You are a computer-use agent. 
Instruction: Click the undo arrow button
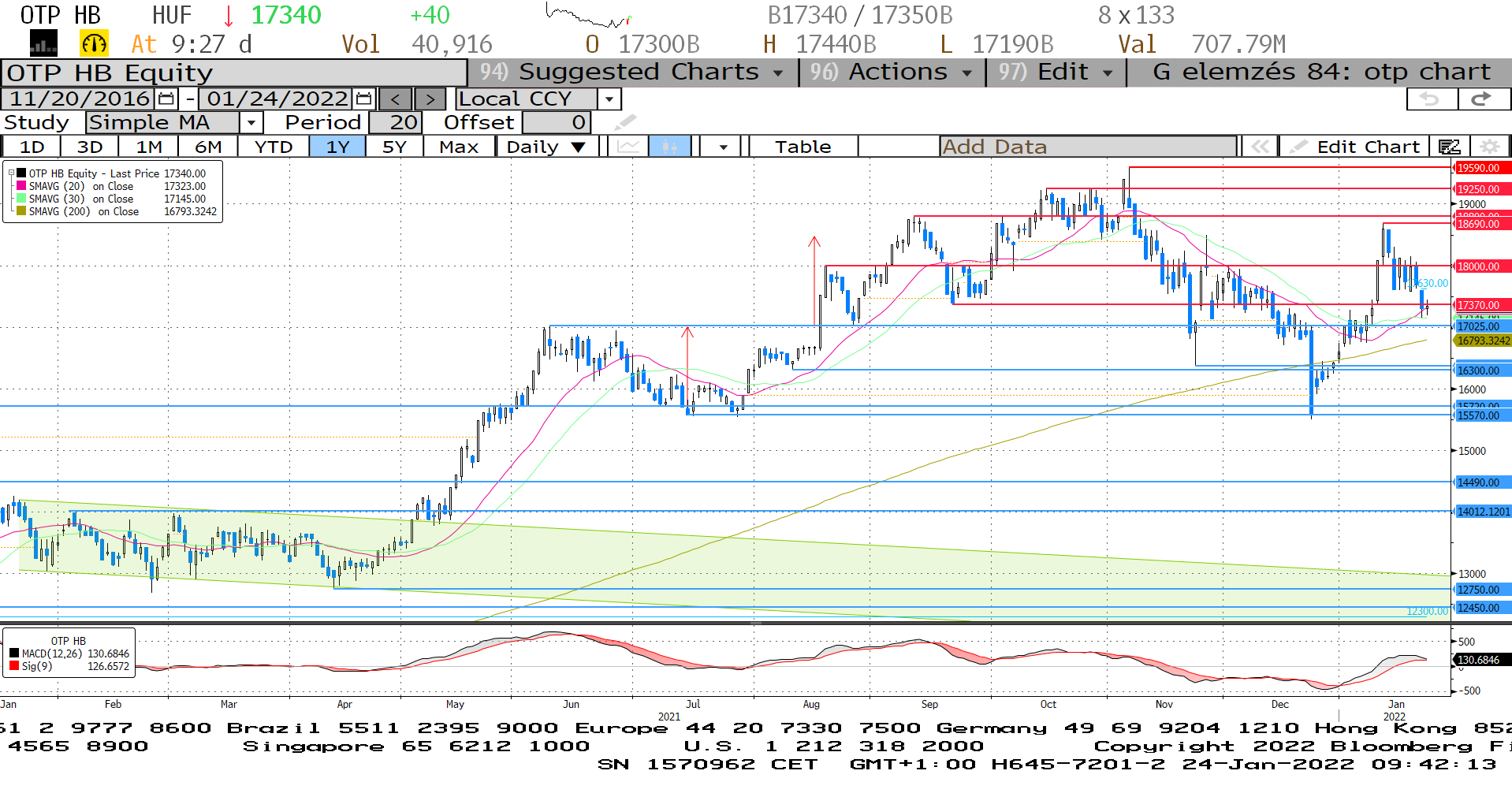coord(1431,99)
